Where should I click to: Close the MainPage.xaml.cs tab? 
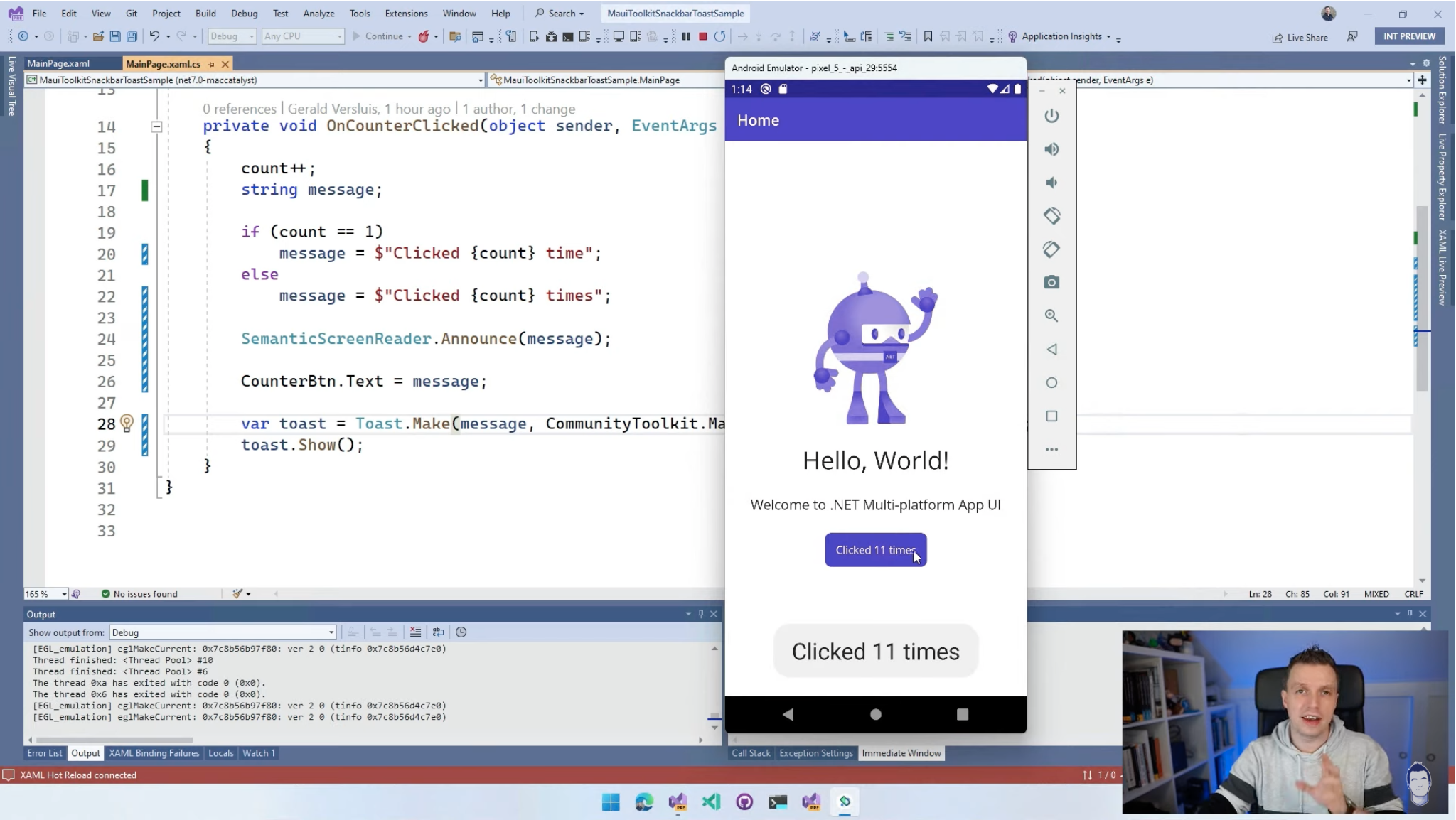[x=225, y=64]
